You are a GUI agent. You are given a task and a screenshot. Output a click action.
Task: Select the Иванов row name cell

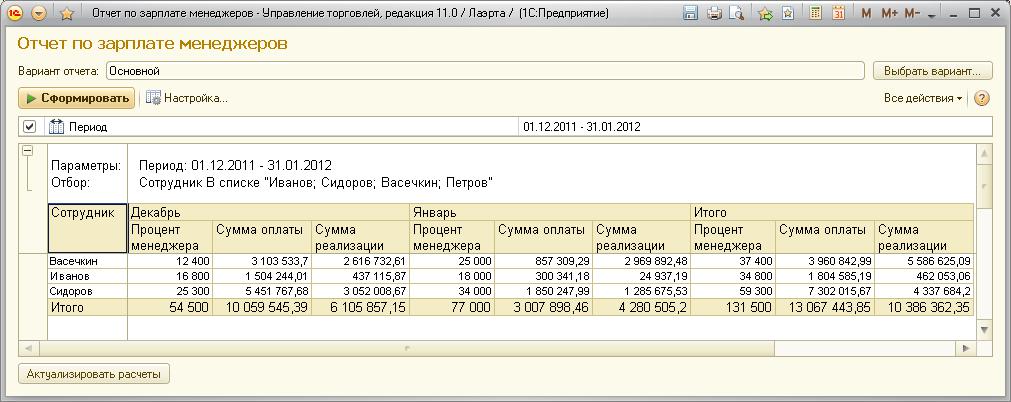point(87,276)
